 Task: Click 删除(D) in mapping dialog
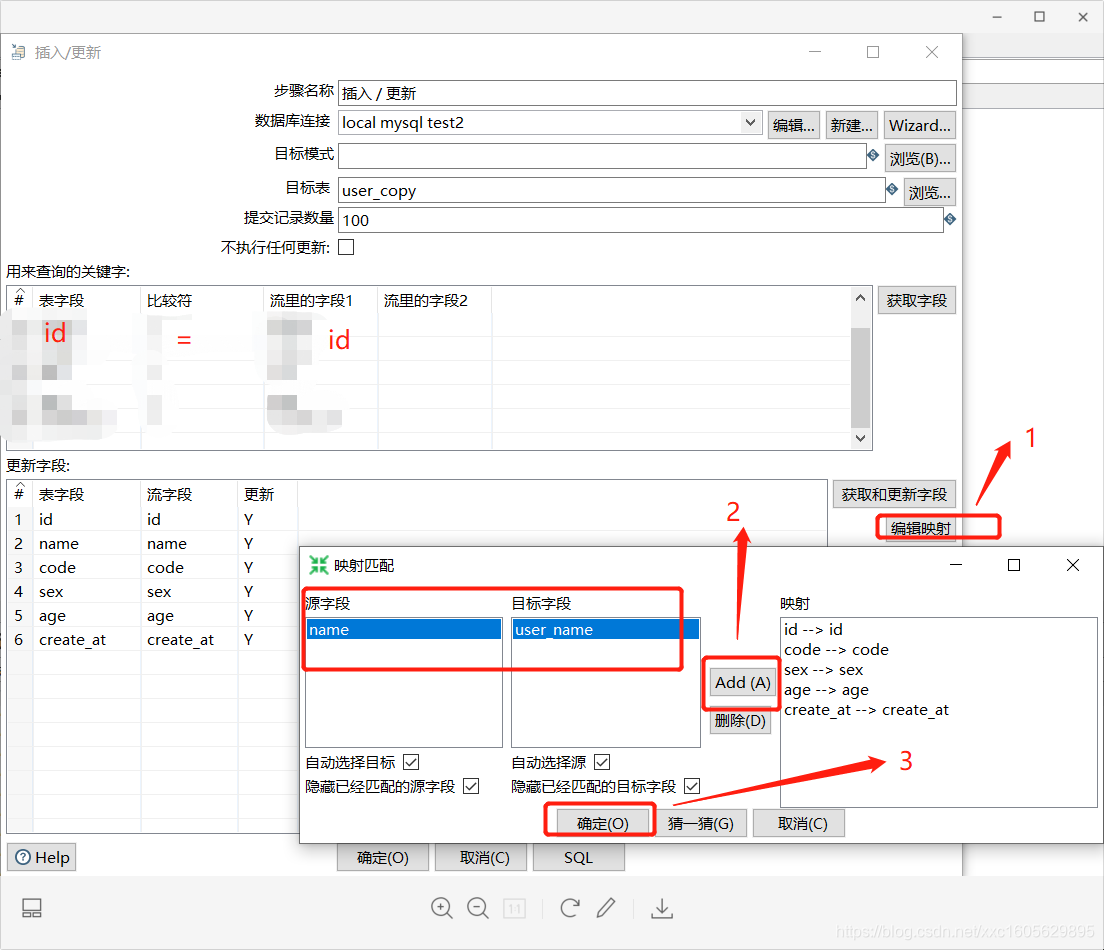pos(740,720)
